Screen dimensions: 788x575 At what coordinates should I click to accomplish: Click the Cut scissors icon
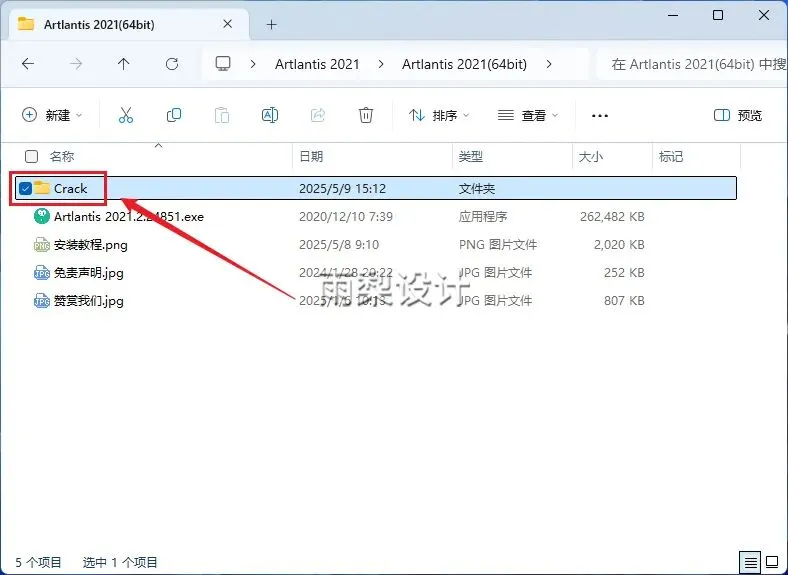(126, 115)
